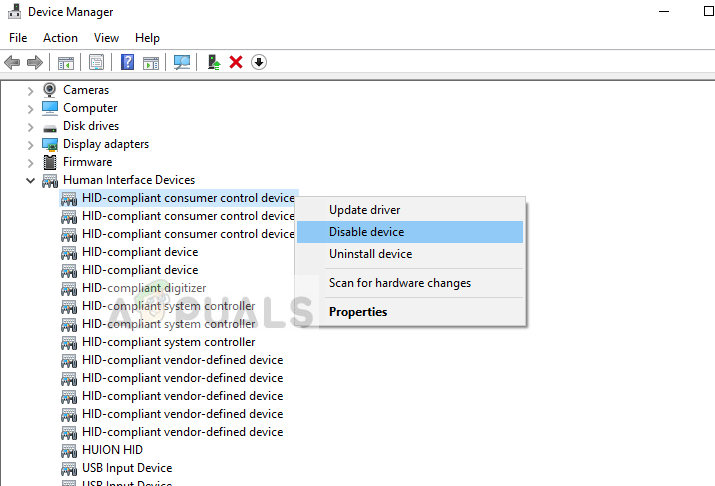The image size is (715, 486).
Task: Toggle the console tree pane icon
Action: [66, 62]
